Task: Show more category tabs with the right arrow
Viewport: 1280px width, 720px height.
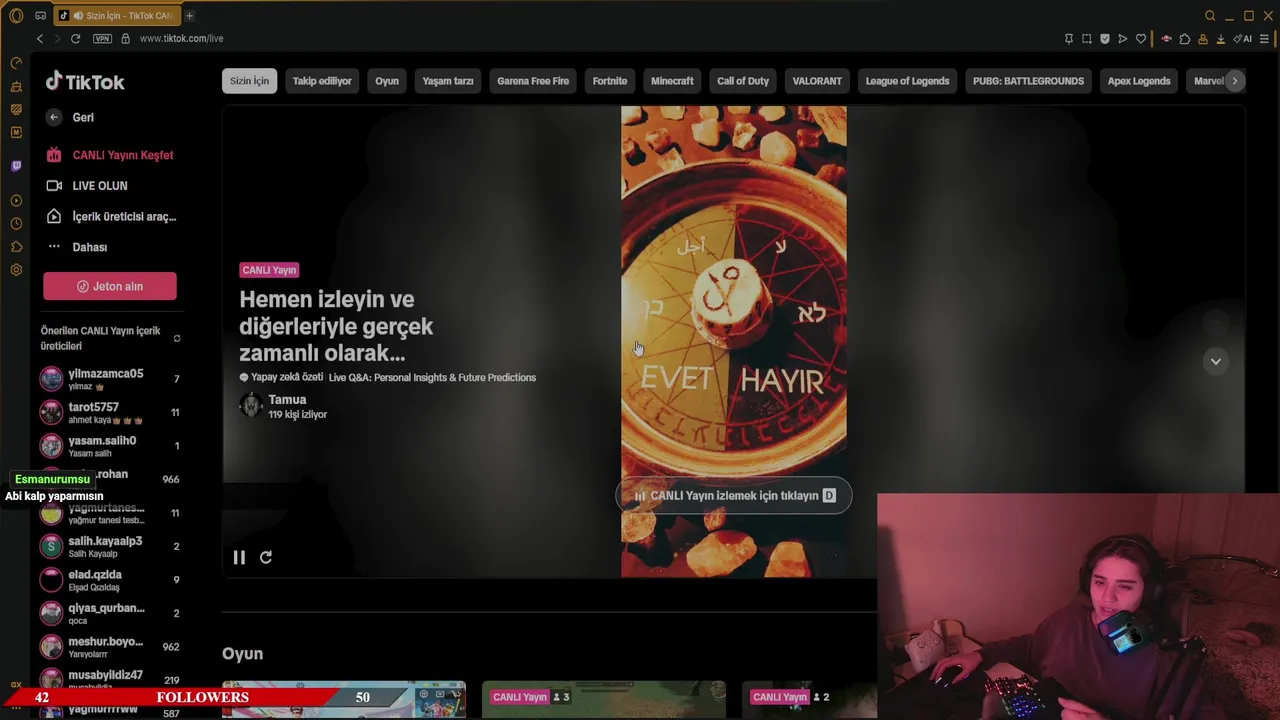Action: [x=1235, y=81]
